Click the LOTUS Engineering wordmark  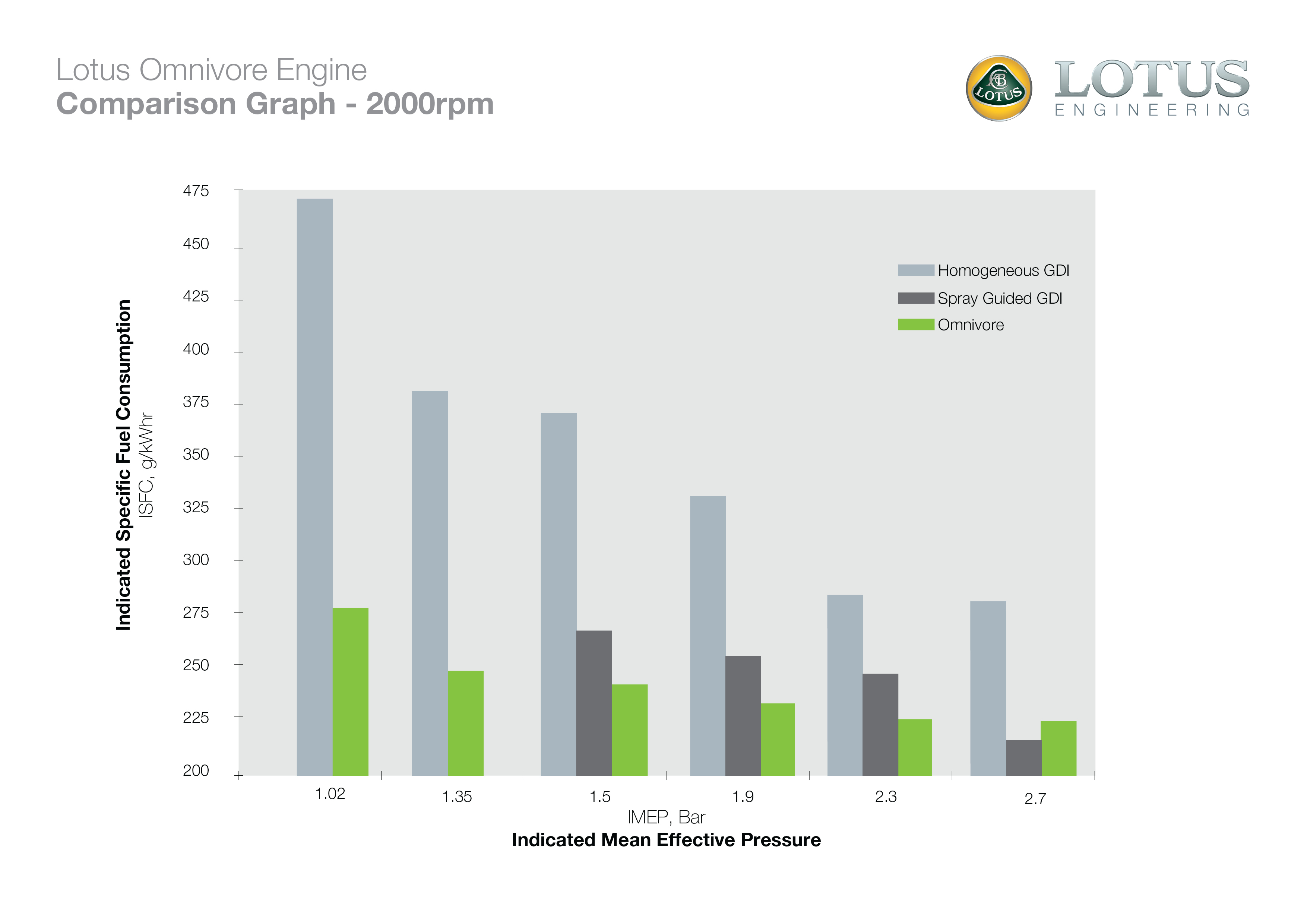[x=1152, y=88]
